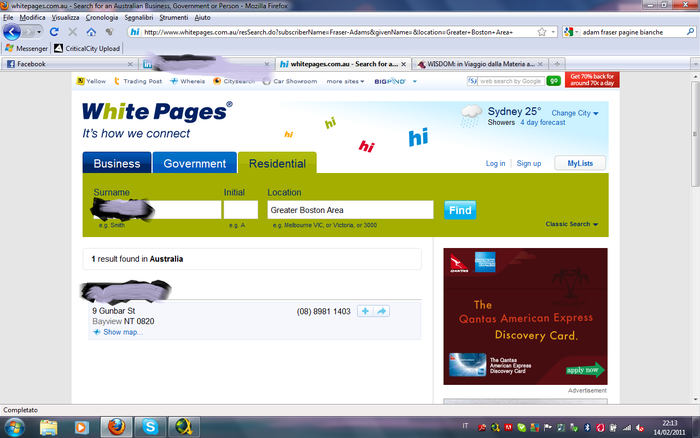Open the history dropdown next to forward button

(x=39, y=32)
